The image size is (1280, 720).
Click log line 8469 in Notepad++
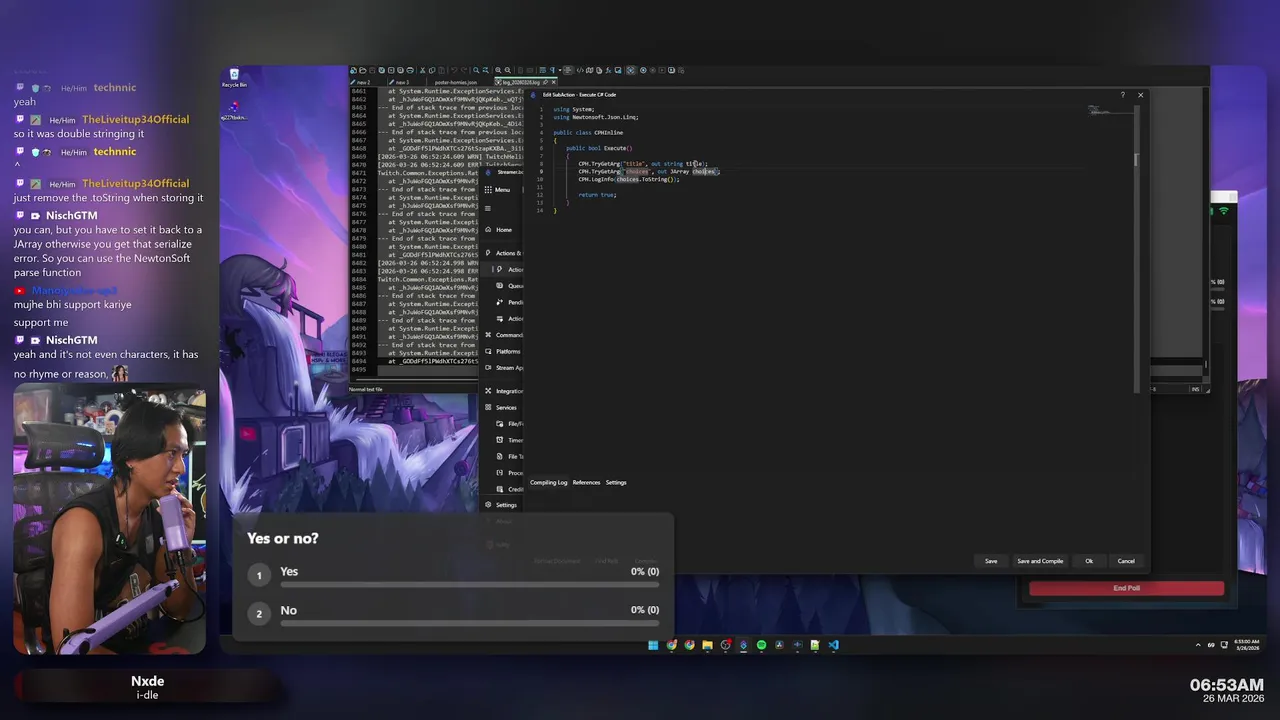[436, 157]
